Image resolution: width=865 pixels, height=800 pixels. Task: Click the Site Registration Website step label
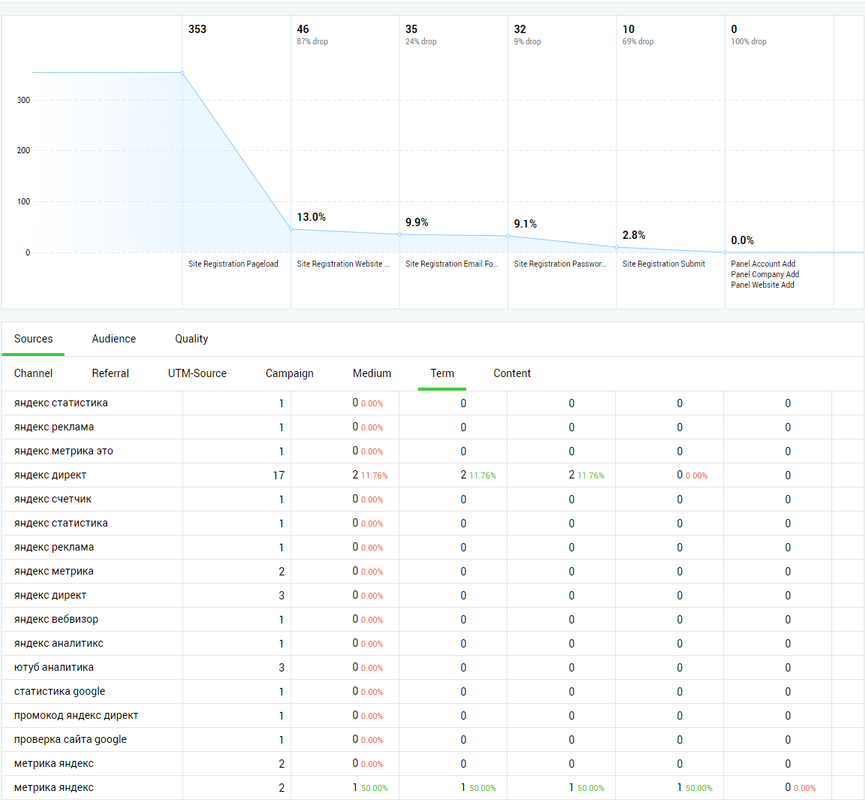pyautogui.click(x=343, y=264)
